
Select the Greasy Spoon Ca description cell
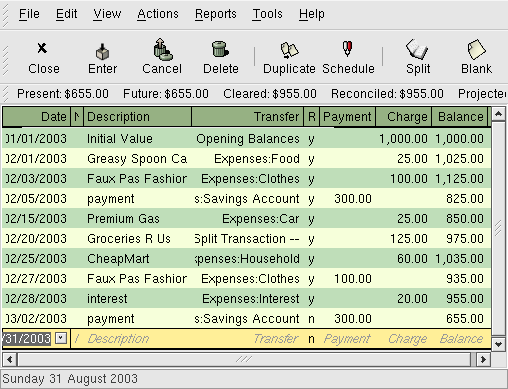(137, 159)
